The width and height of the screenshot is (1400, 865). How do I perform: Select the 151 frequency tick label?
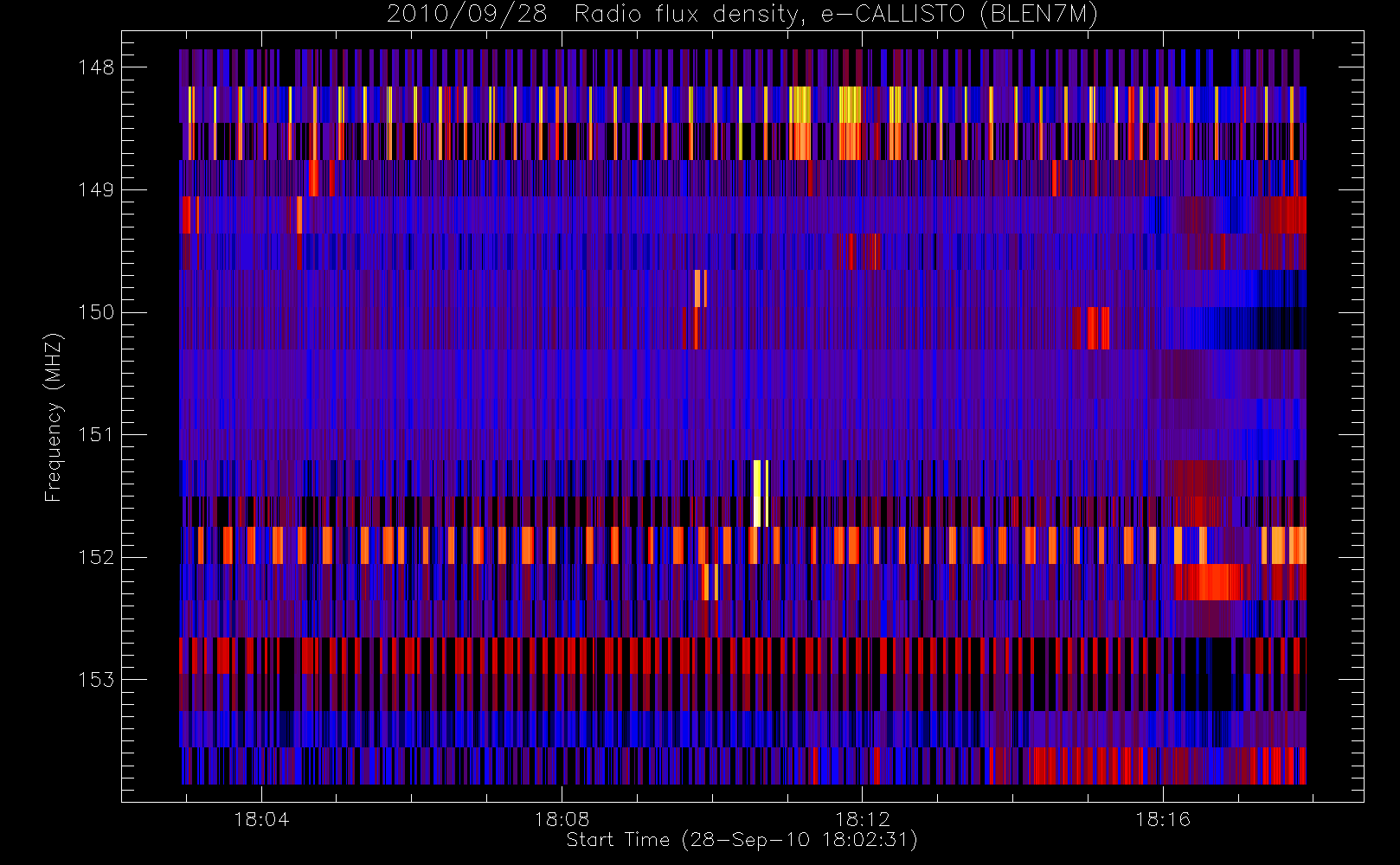pyautogui.click(x=96, y=435)
